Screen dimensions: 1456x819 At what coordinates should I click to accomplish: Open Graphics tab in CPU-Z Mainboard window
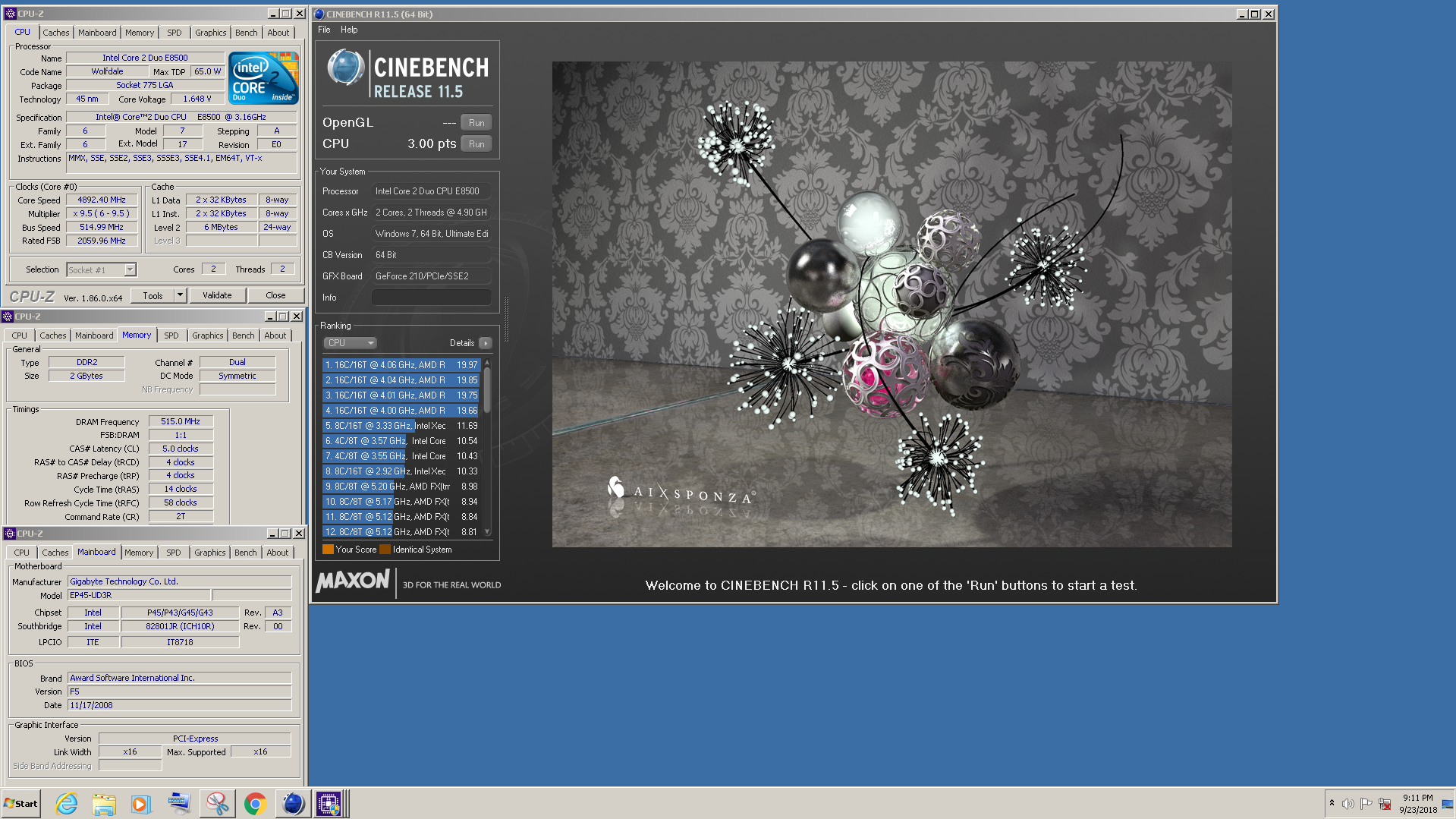(x=210, y=553)
